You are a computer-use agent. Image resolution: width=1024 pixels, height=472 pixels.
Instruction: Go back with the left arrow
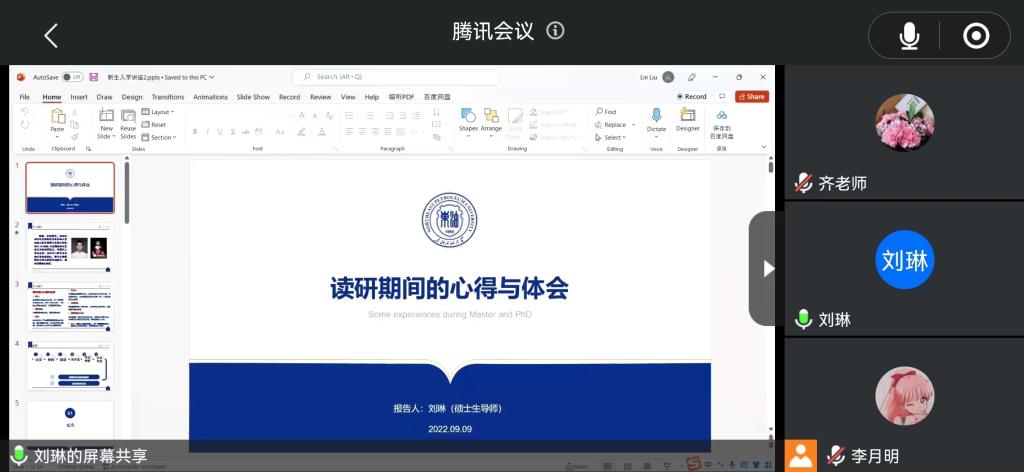[x=51, y=35]
